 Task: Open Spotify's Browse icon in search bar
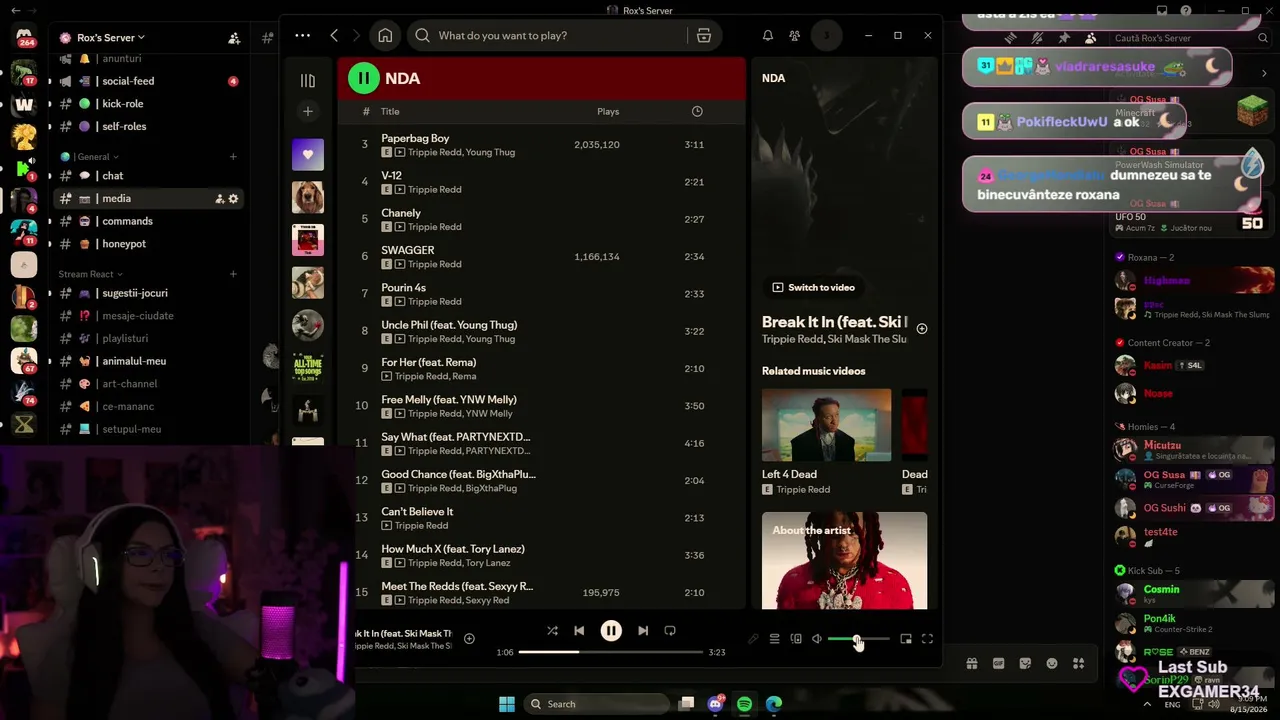coord(704,36)
